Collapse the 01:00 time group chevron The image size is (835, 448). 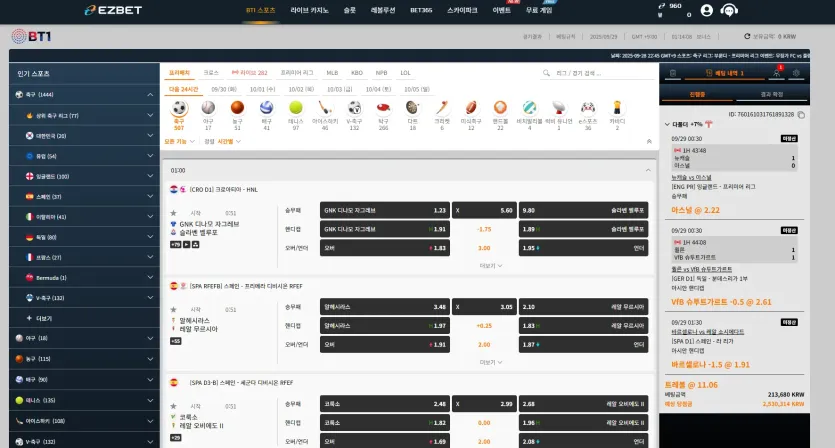pyautogui.click(x=648, y=170)
